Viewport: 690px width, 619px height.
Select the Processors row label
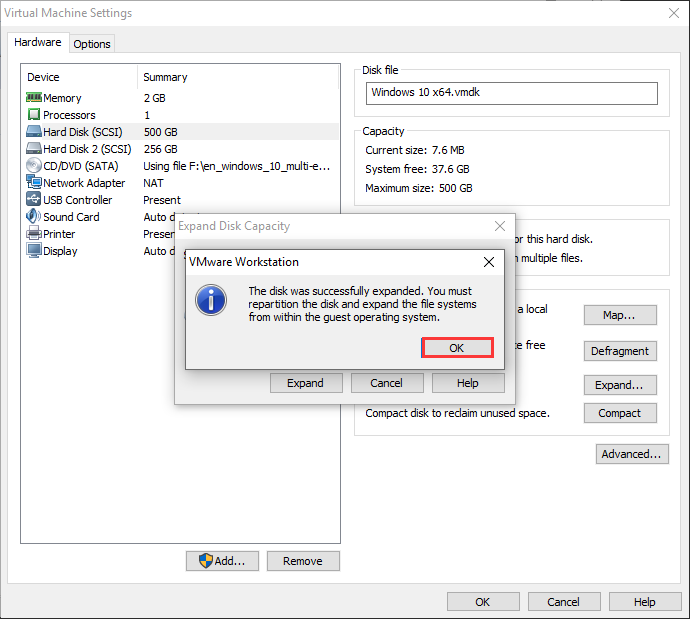pos(69,115)
